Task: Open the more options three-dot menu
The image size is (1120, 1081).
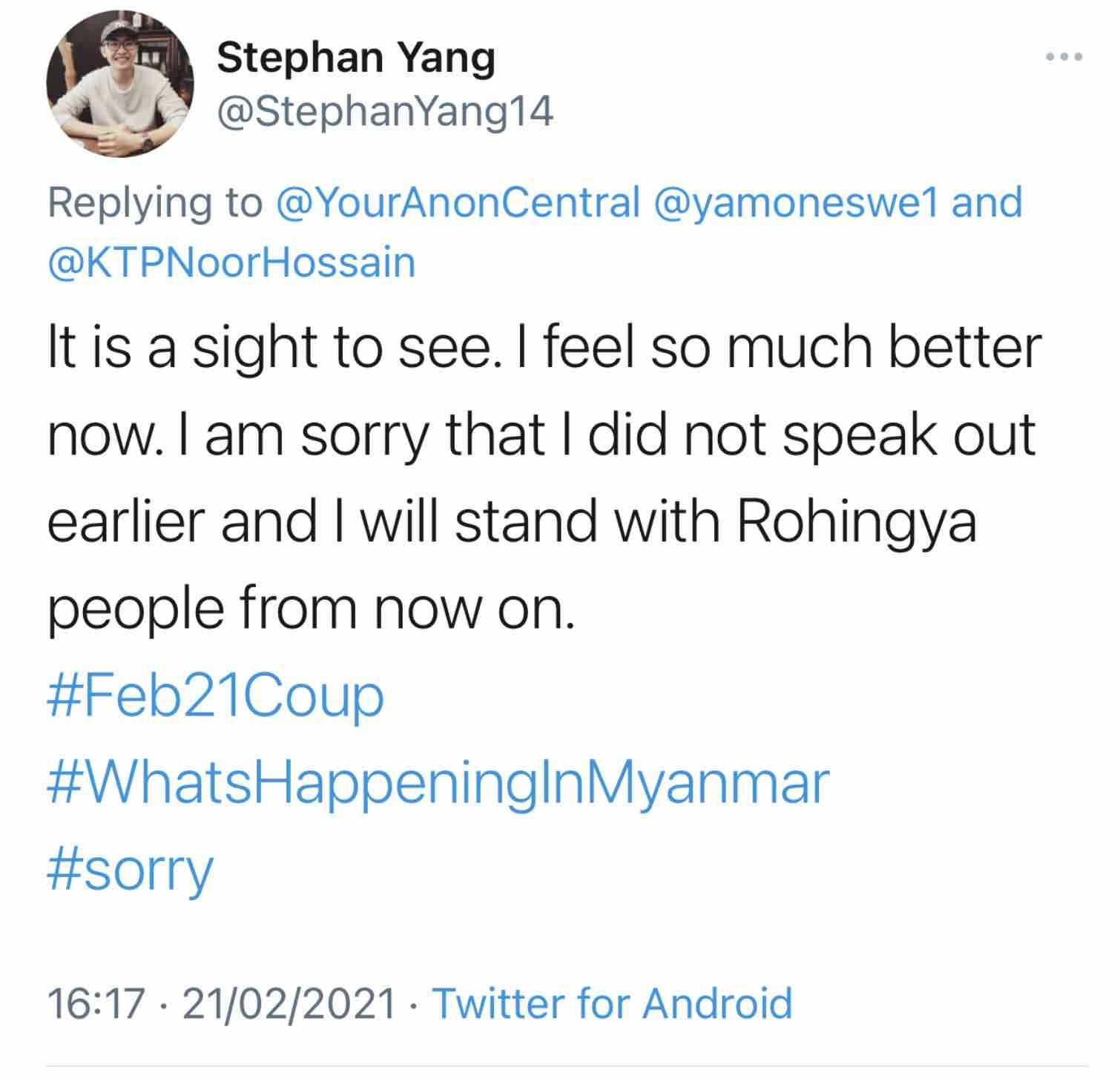Action: coord(1064,56)
